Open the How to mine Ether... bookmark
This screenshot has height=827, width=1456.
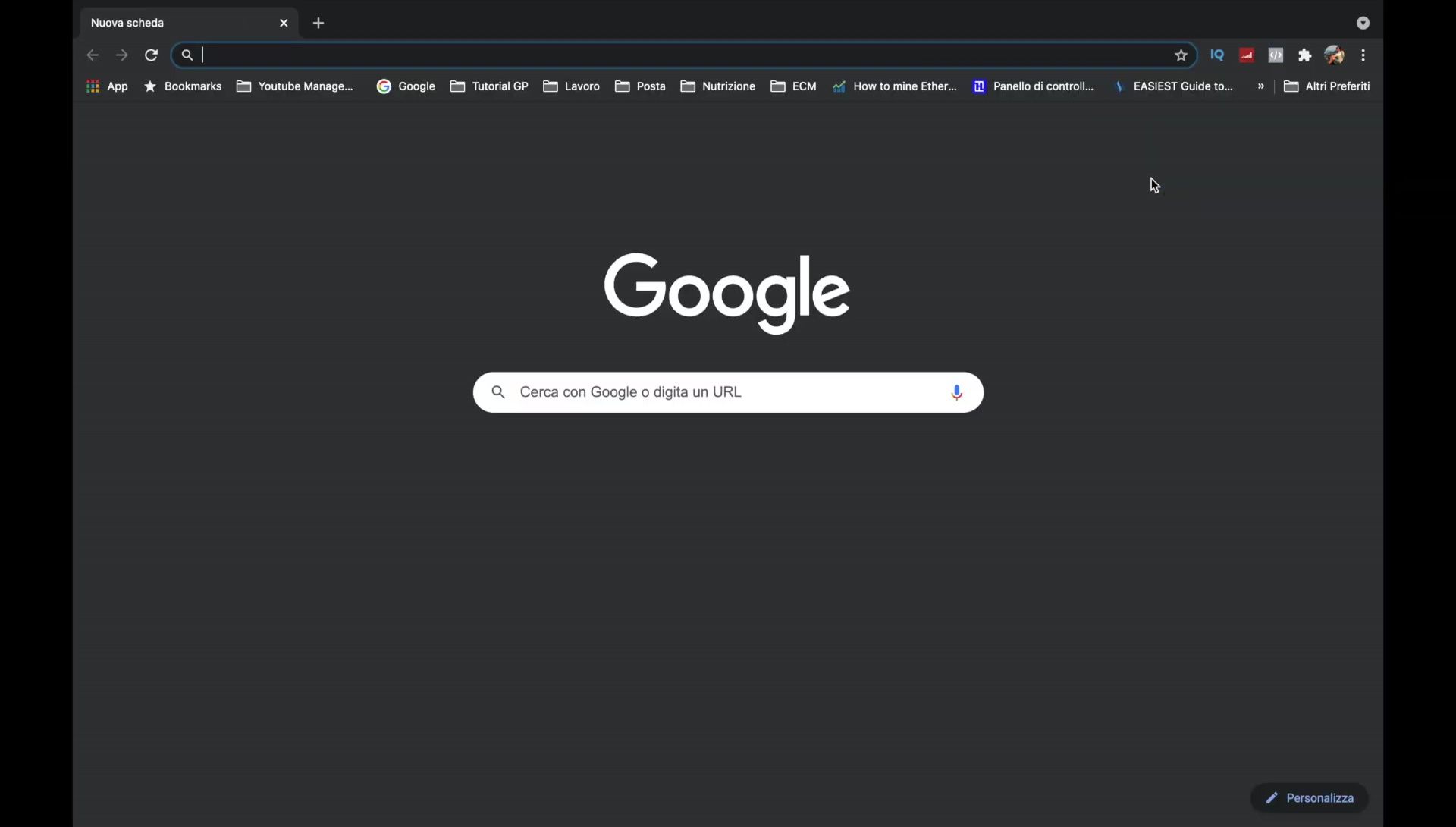[894, 86]
